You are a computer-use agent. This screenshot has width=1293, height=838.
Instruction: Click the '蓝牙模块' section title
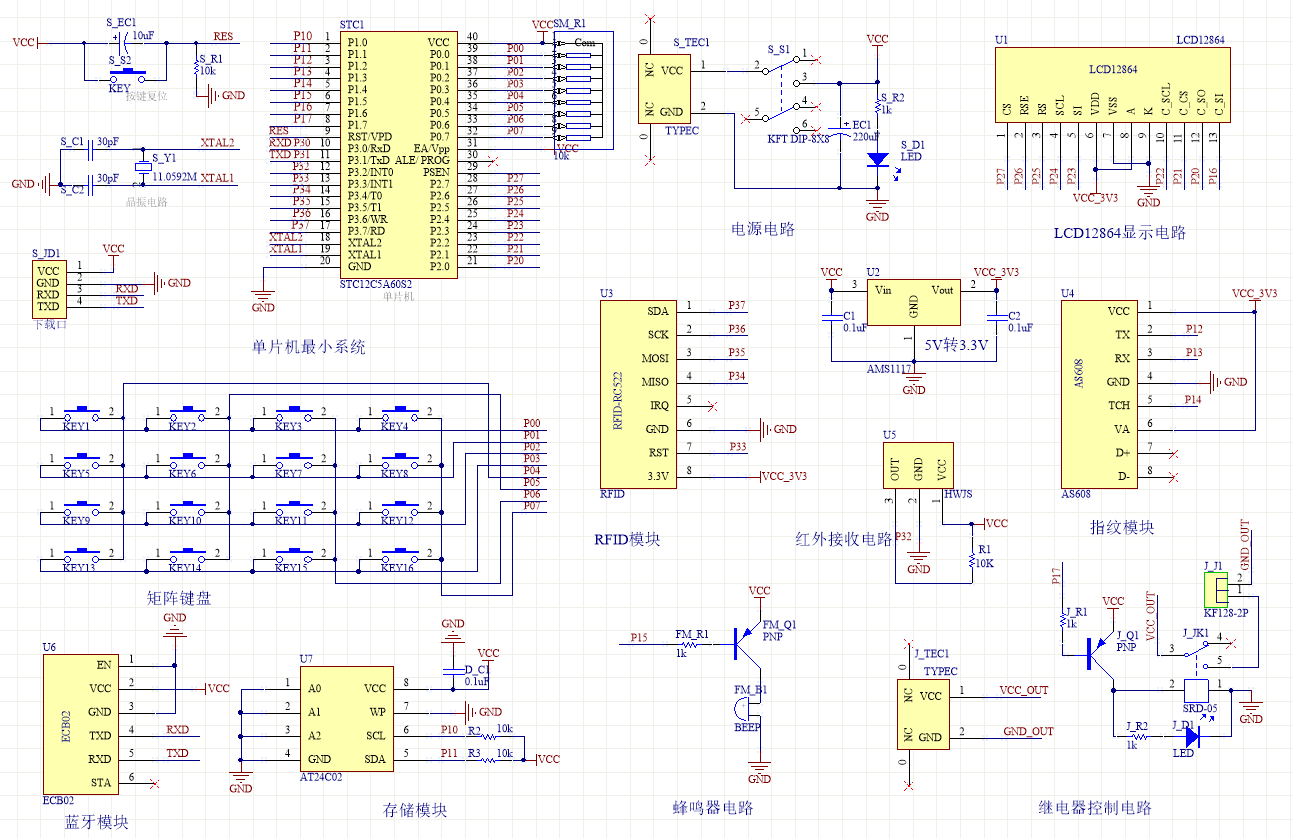(96, 824)
